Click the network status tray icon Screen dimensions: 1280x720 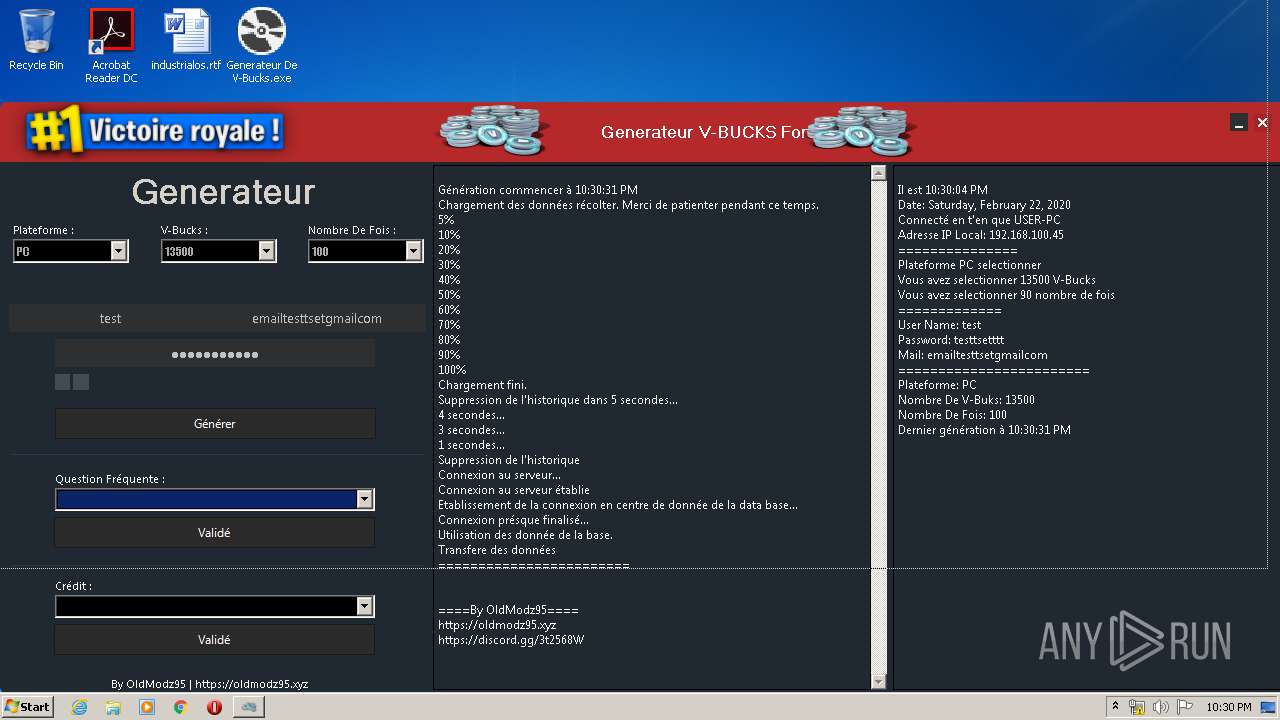pyautogui.click(x=1137, y=707)
